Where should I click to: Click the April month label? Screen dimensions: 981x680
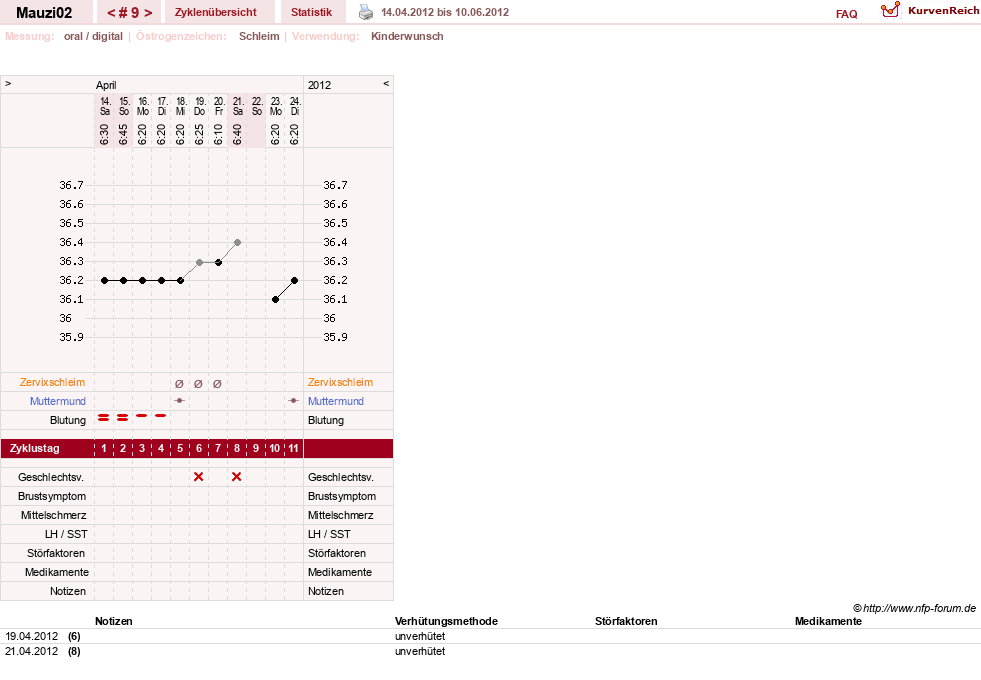106,85
